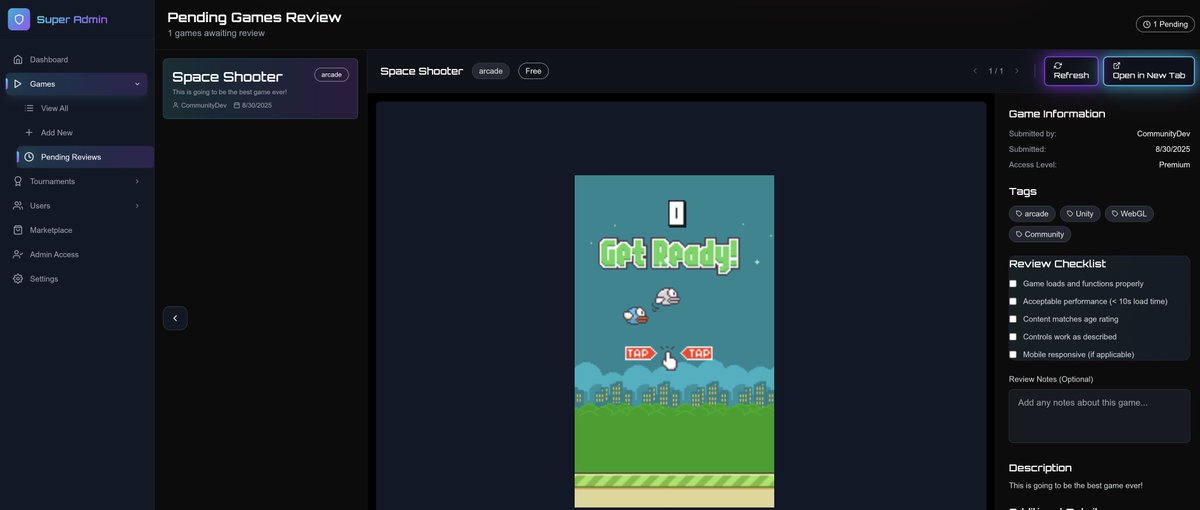
Task: Click the Games play triangle icon
Action: (18, 84)
